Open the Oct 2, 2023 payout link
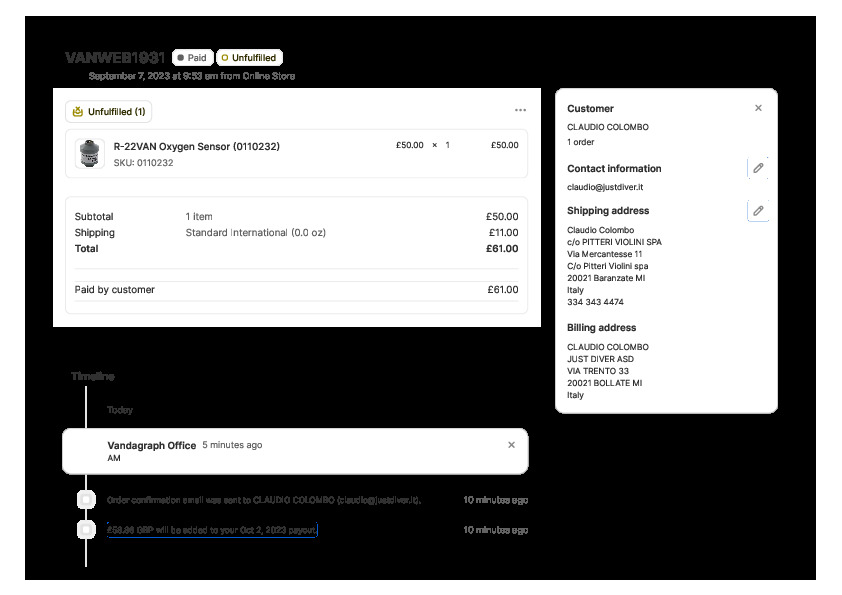 point(212,530)
